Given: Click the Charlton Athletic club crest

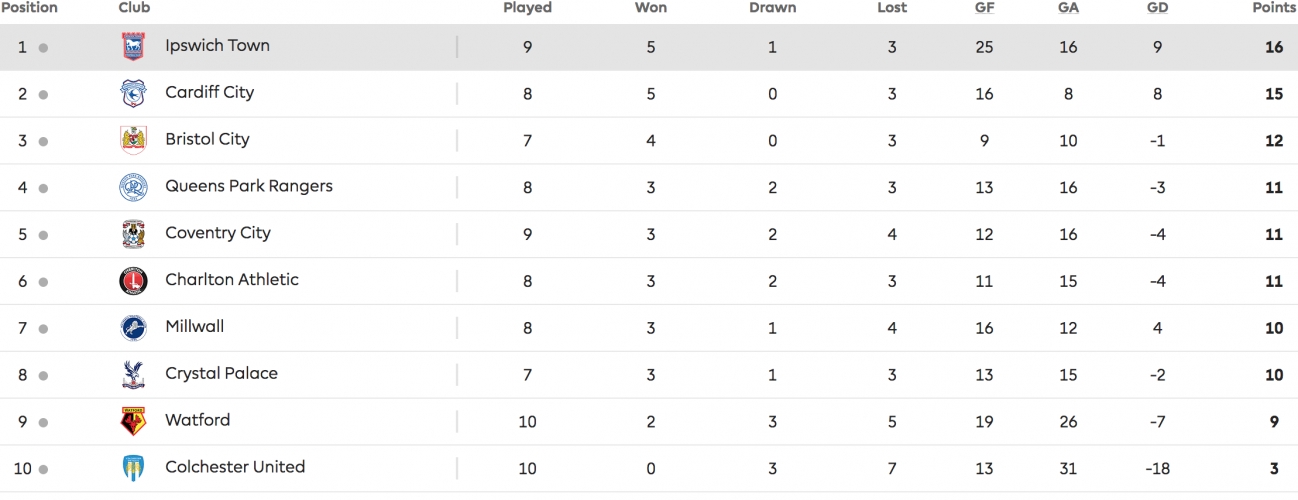Looking at the screenshot, I should pyautogui.click(x=133, y=281).
